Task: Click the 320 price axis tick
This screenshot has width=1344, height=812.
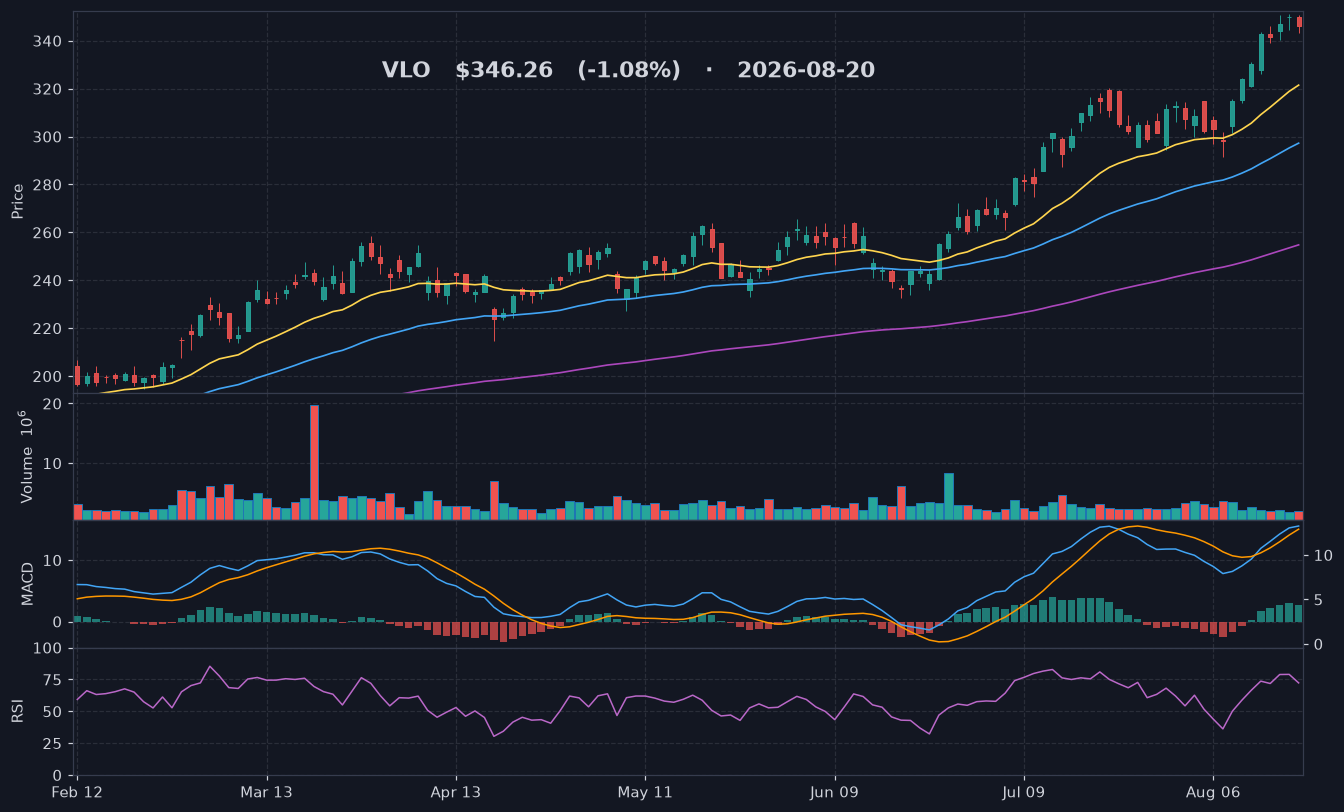Action: [50, 90]
